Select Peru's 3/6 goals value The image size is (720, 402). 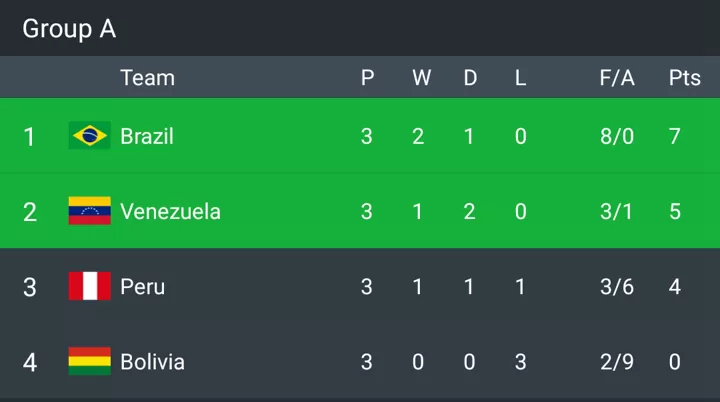[x=617, y=287]
